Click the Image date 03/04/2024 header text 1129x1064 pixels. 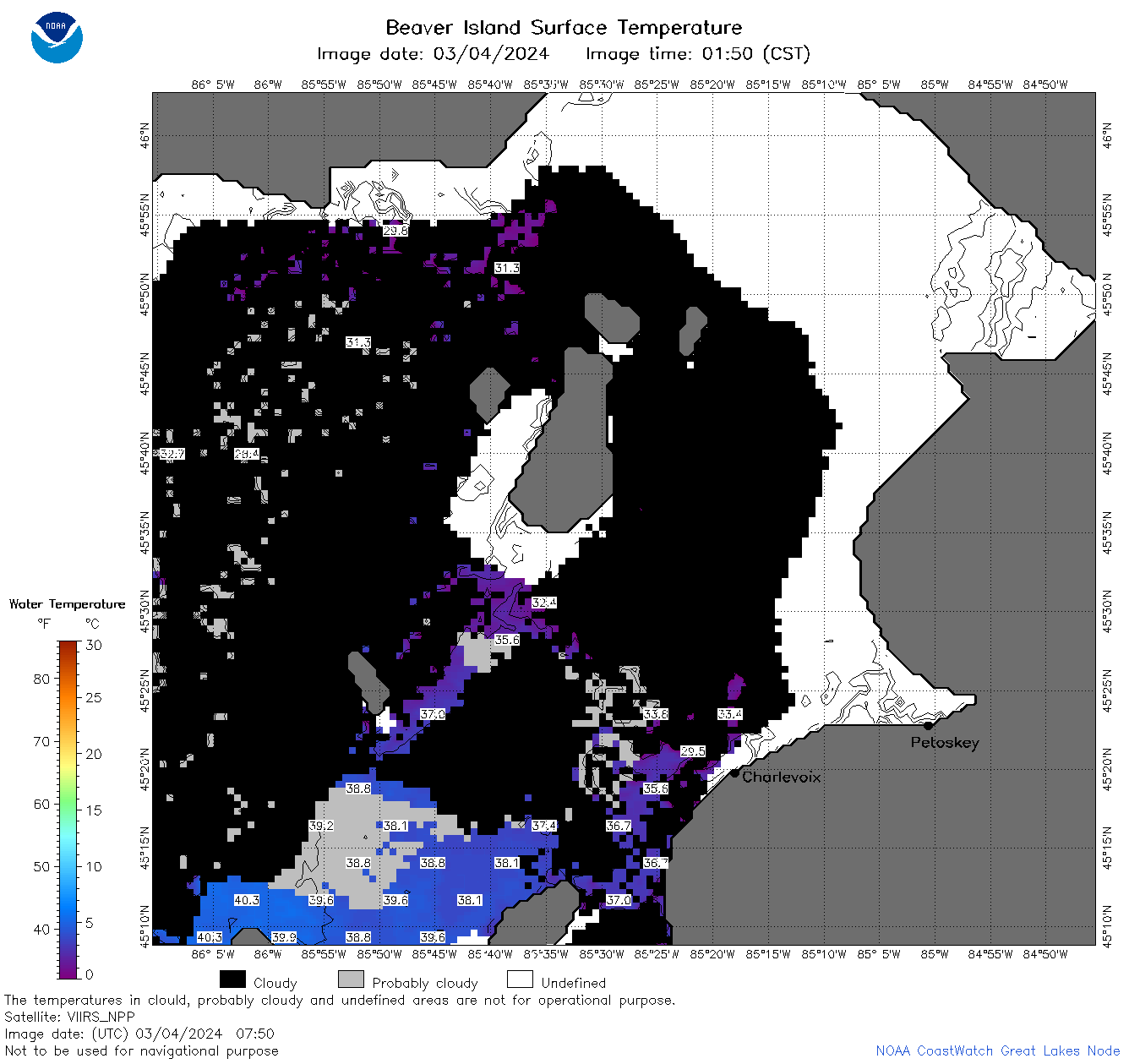[x=433, y=54]
